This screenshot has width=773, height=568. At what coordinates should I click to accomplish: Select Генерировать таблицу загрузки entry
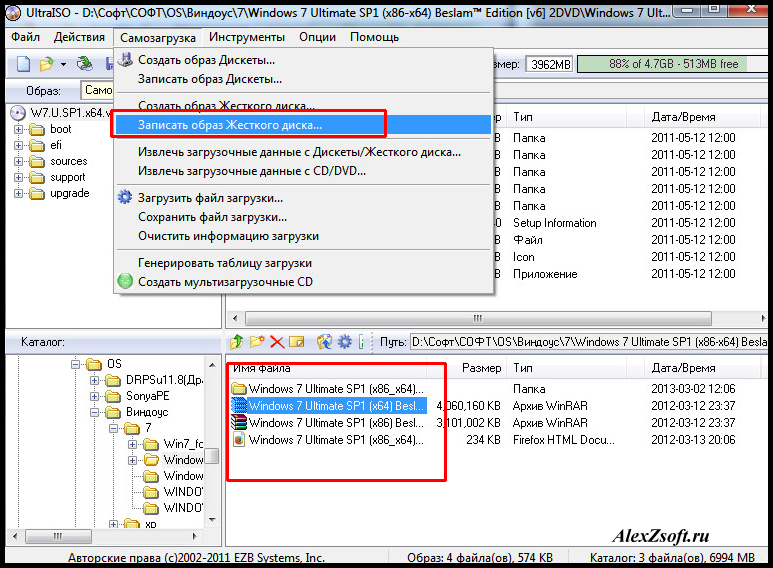click(x=303, y=263)
